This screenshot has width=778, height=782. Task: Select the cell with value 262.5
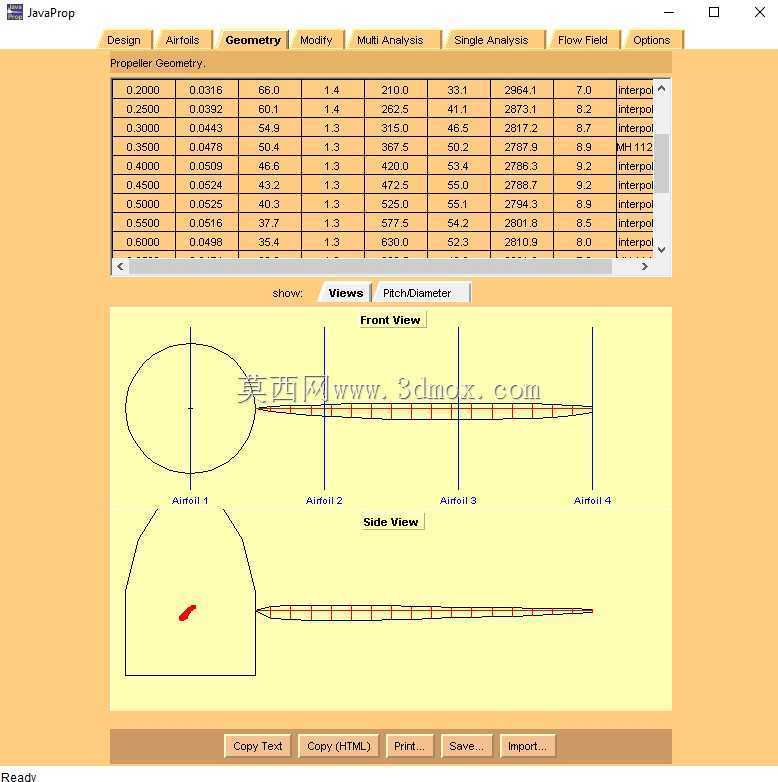pos(395,109)
